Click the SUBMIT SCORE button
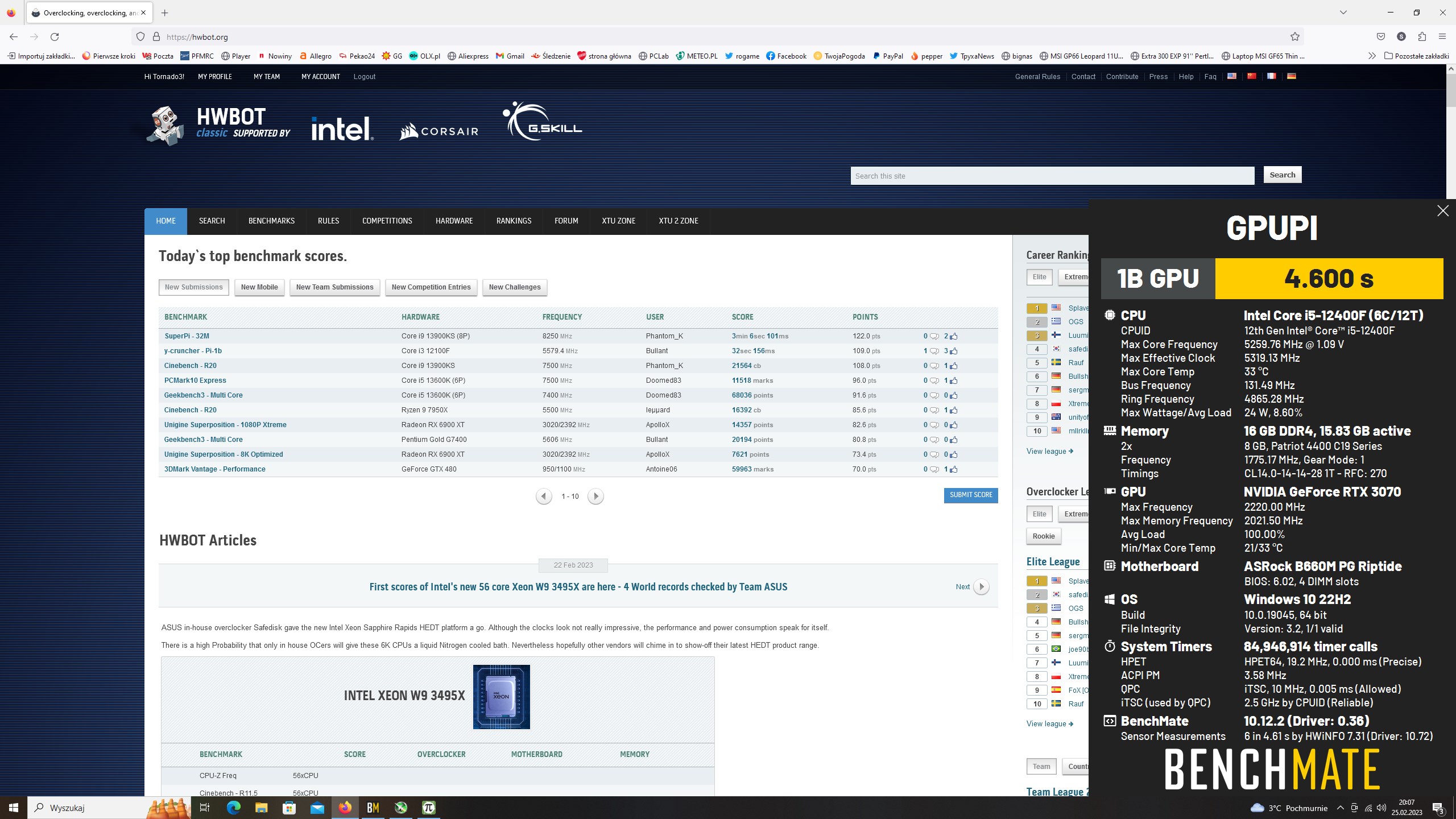The height and width of the screenshot is (819, 1456). pos(971,495)
